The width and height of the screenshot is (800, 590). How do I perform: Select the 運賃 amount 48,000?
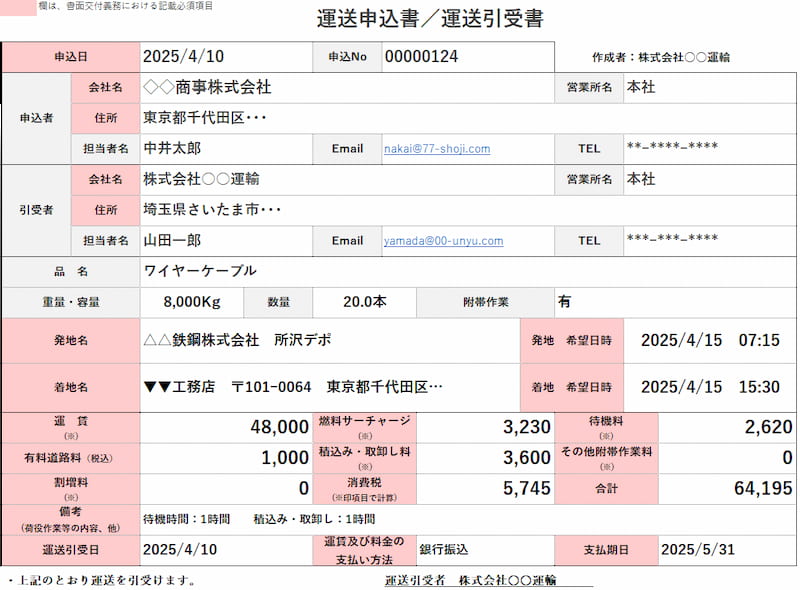coord(280,427)
